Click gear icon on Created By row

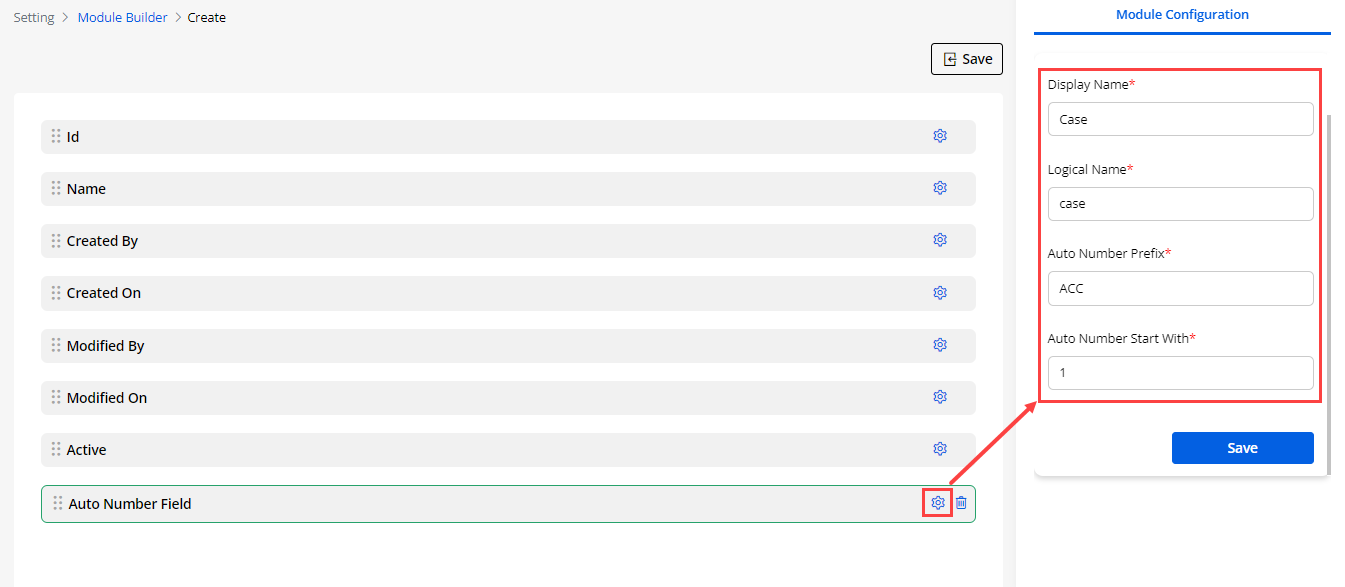[940, 240]
